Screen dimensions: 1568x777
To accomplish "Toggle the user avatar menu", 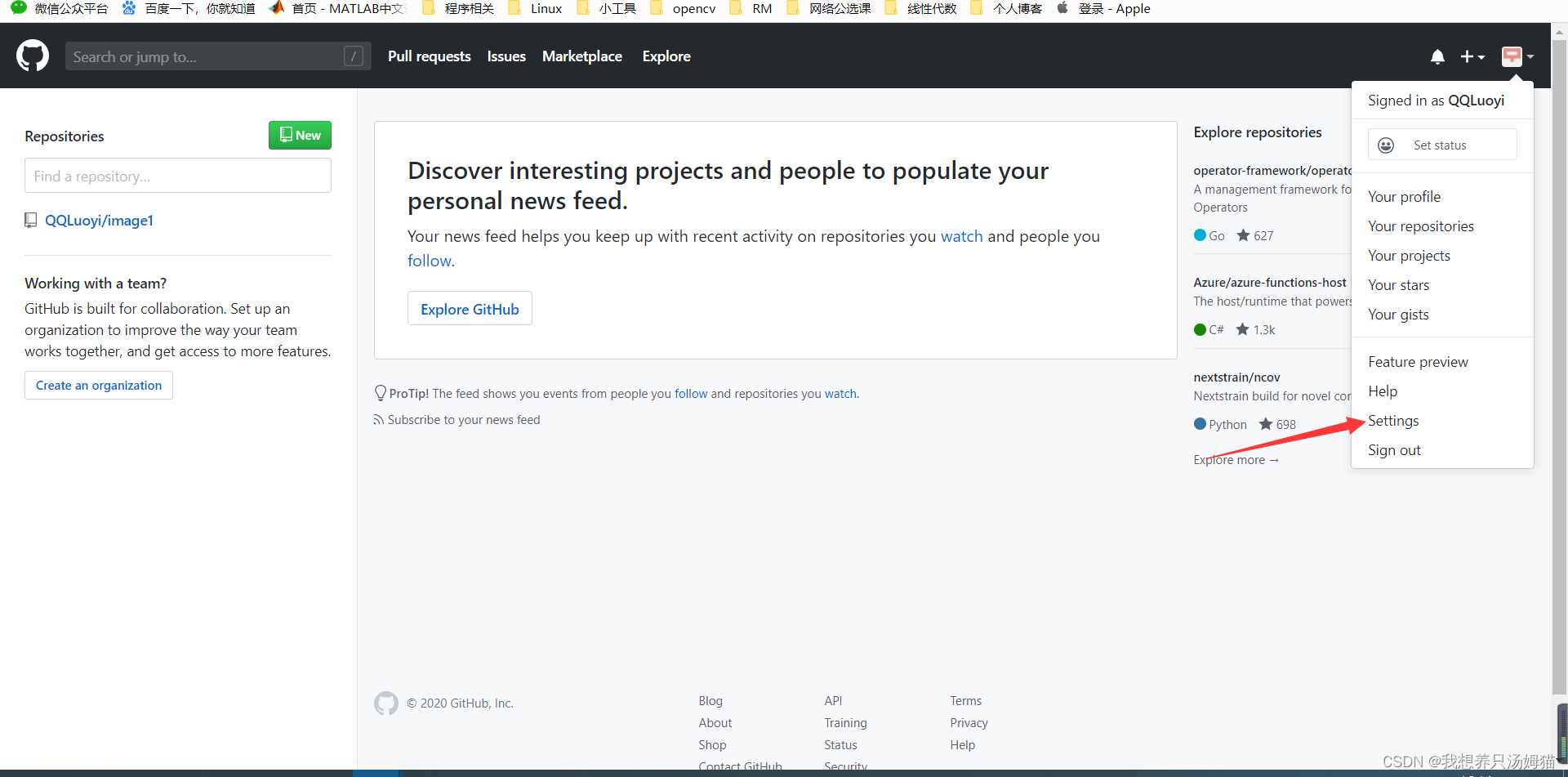I will pyautogui.click(x=1517, y=56).
